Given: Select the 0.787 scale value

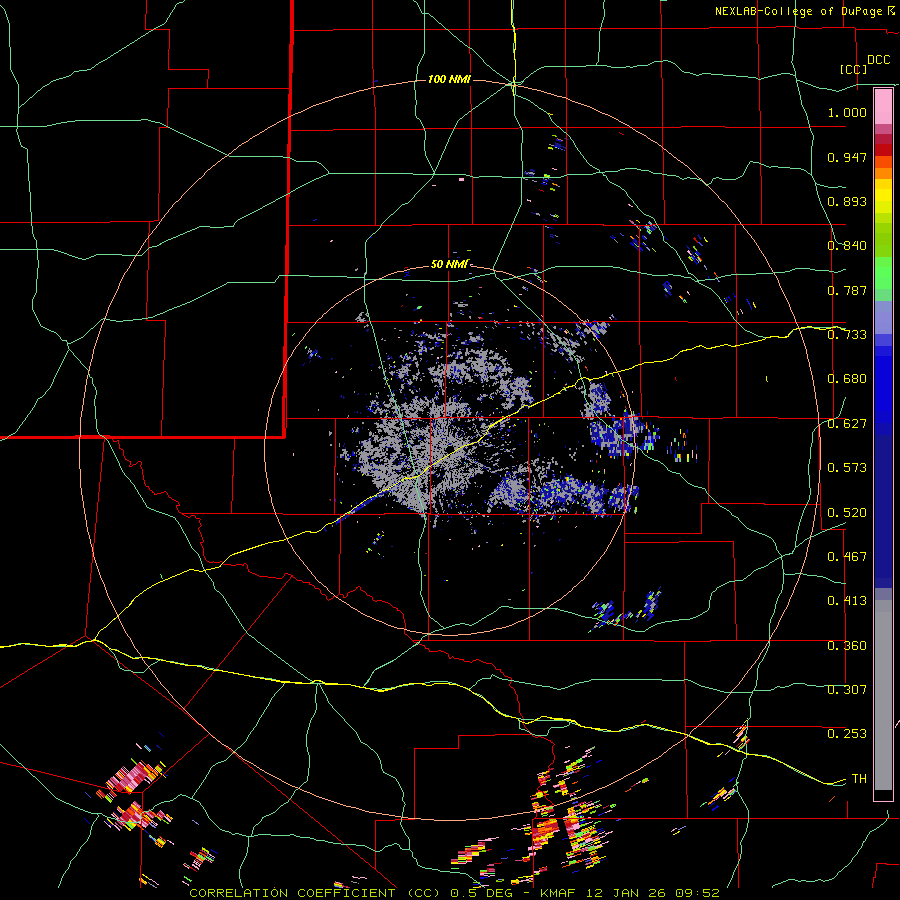Looking at the screenshot, I should (x=847, y=290).
